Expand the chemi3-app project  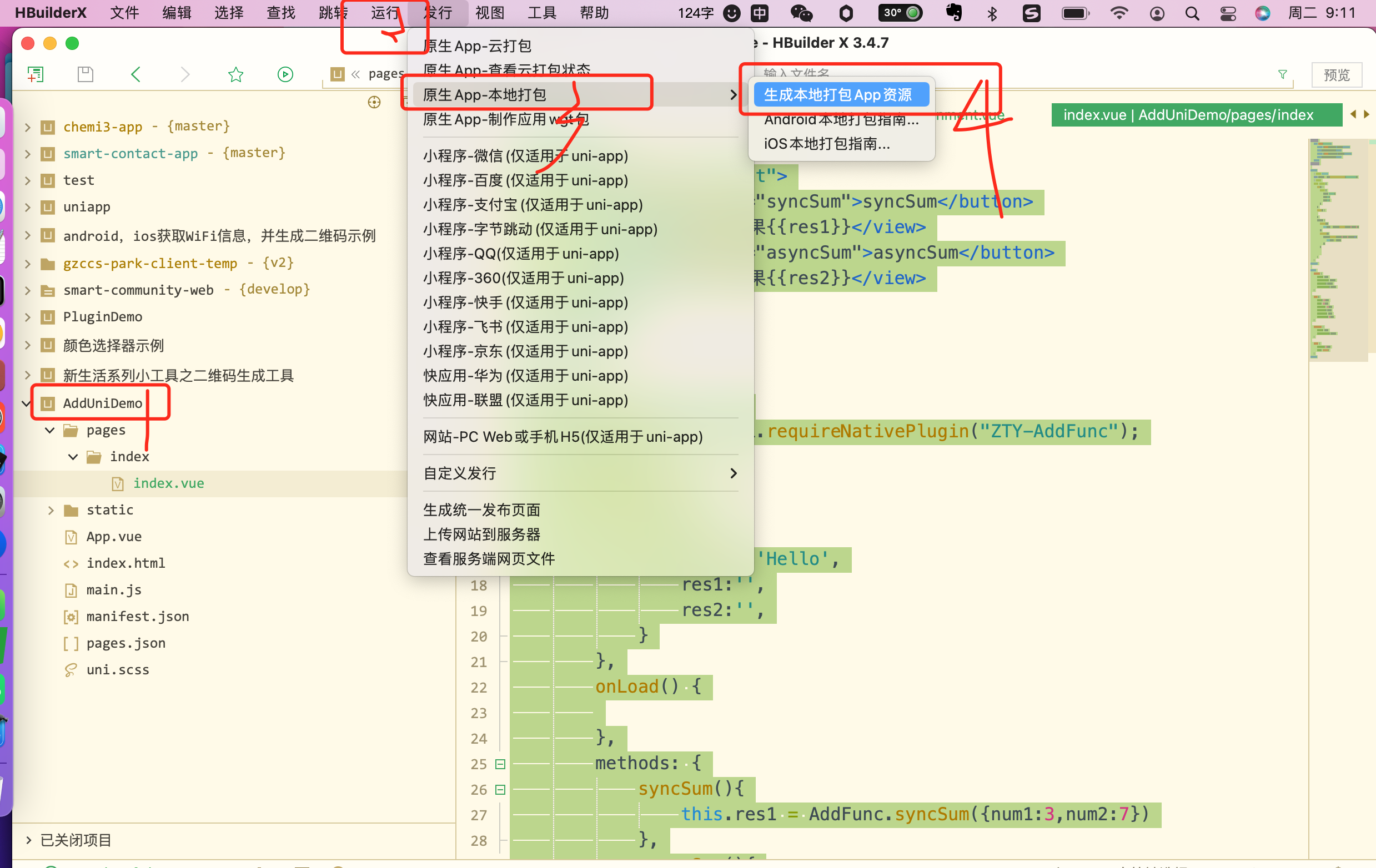(27, 127)
